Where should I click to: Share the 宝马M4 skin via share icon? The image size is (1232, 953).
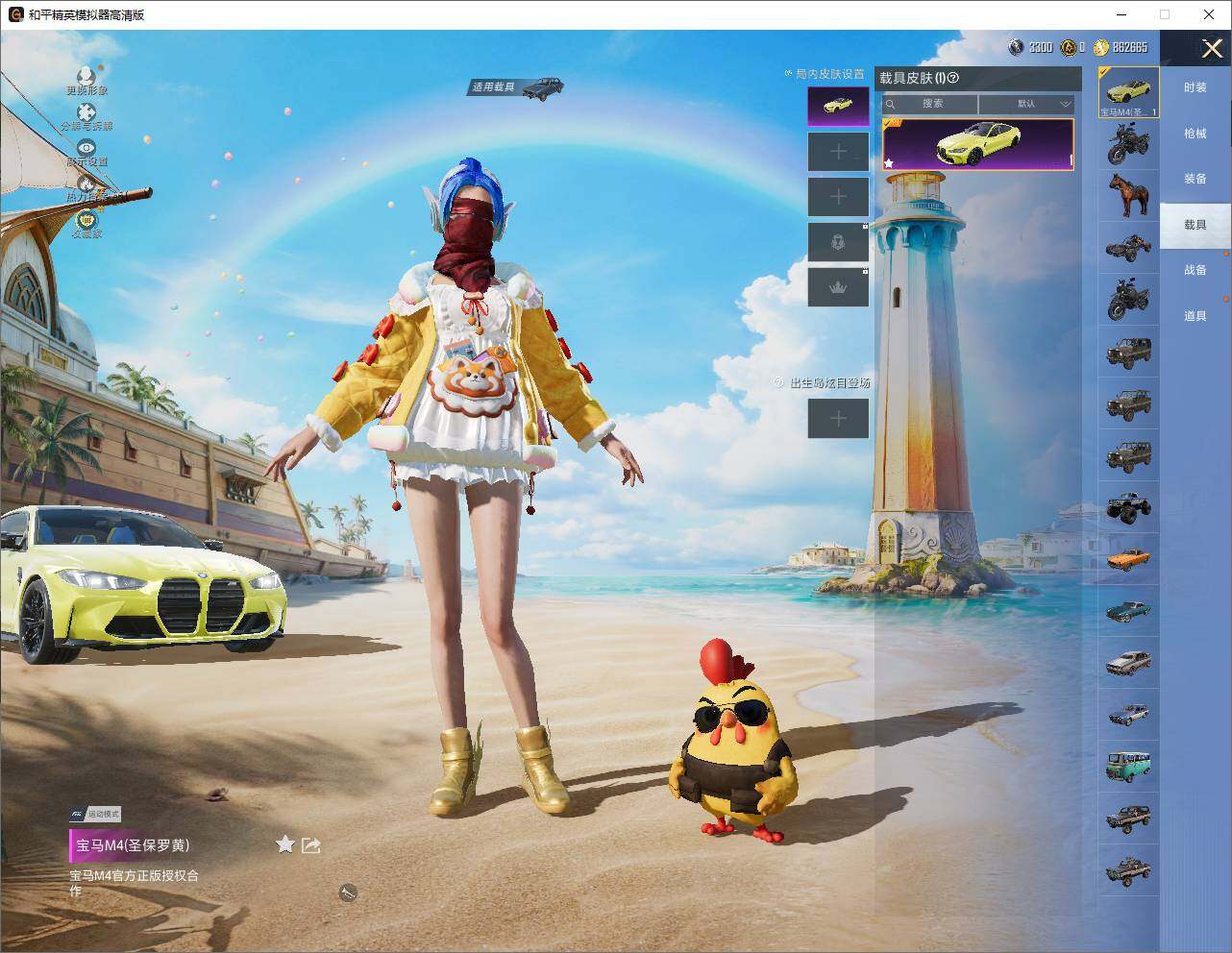[310, 845]
